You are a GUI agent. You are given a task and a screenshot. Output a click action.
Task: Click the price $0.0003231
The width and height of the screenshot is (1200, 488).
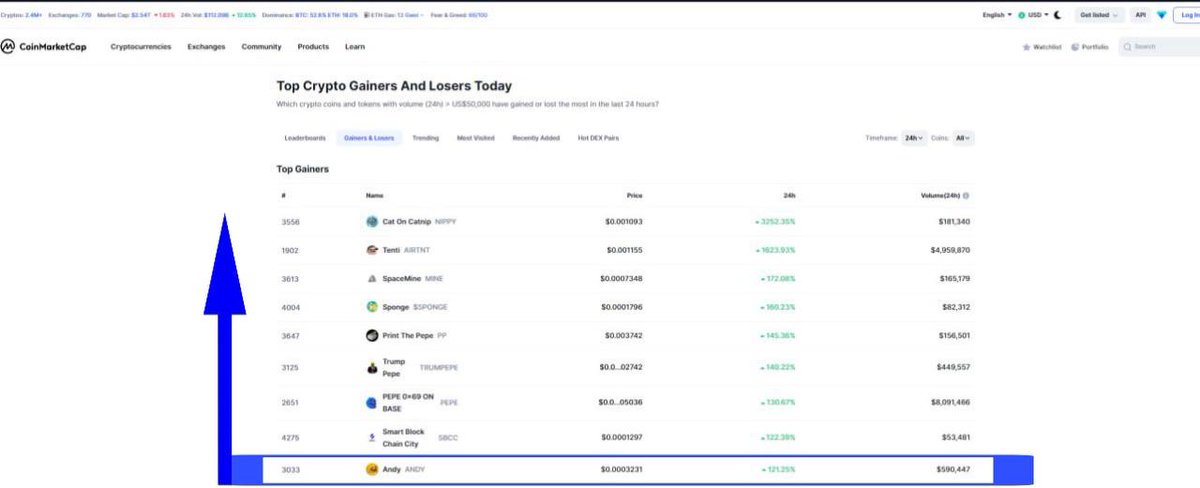(622, 469)
